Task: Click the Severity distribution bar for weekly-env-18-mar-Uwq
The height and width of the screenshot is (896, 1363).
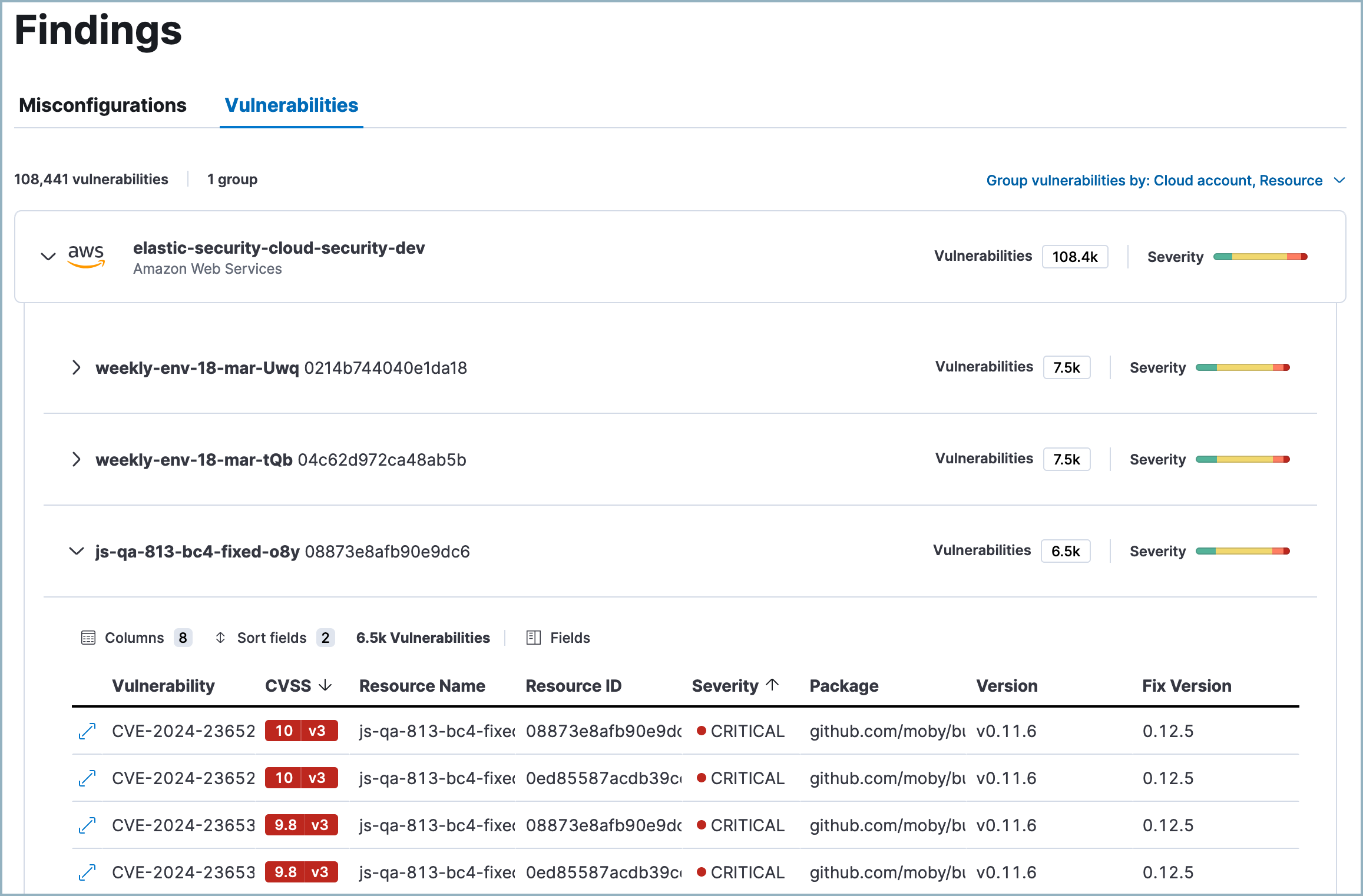Action: pos(1241,367)
